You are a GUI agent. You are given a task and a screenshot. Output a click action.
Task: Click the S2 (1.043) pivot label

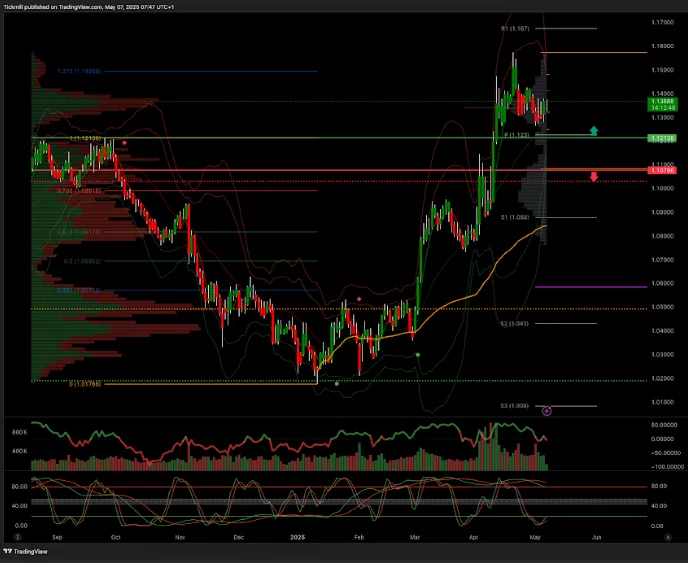coord(514,324)
